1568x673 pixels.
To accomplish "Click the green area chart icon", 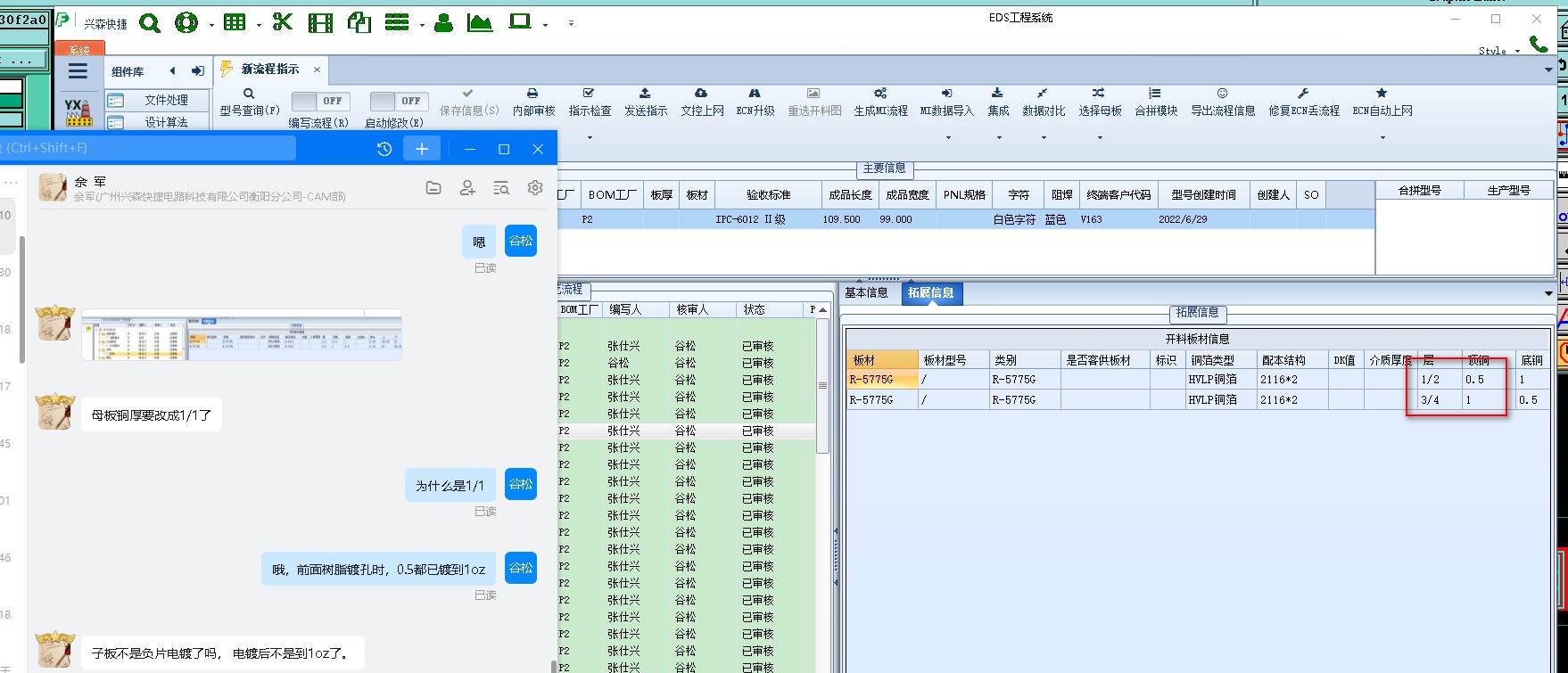I will 480,23.
